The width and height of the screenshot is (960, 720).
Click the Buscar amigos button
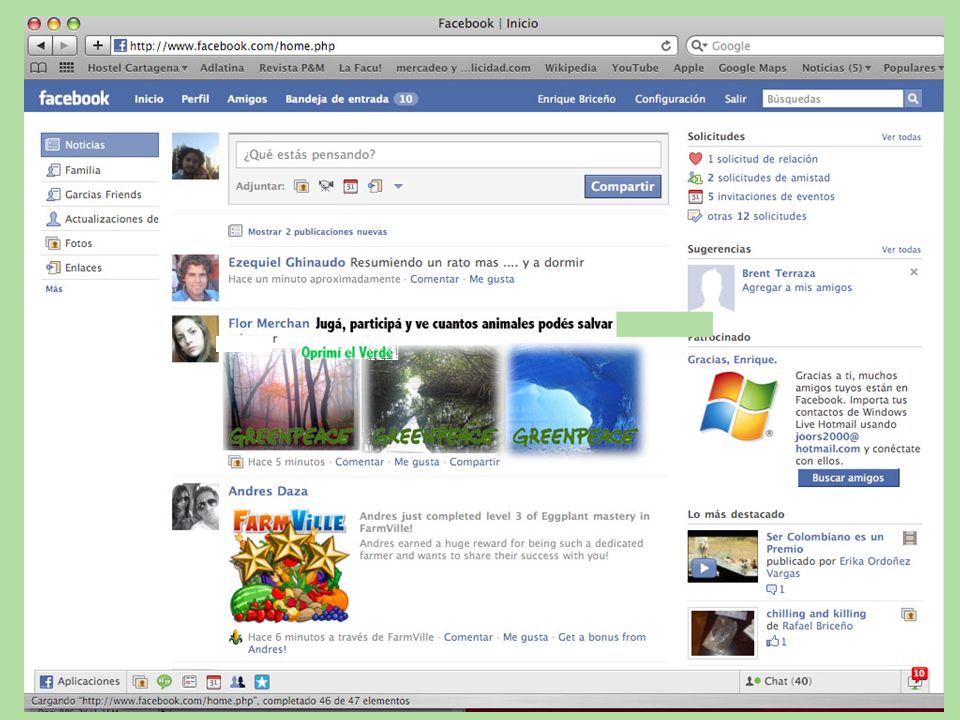(x=848, y=478)
